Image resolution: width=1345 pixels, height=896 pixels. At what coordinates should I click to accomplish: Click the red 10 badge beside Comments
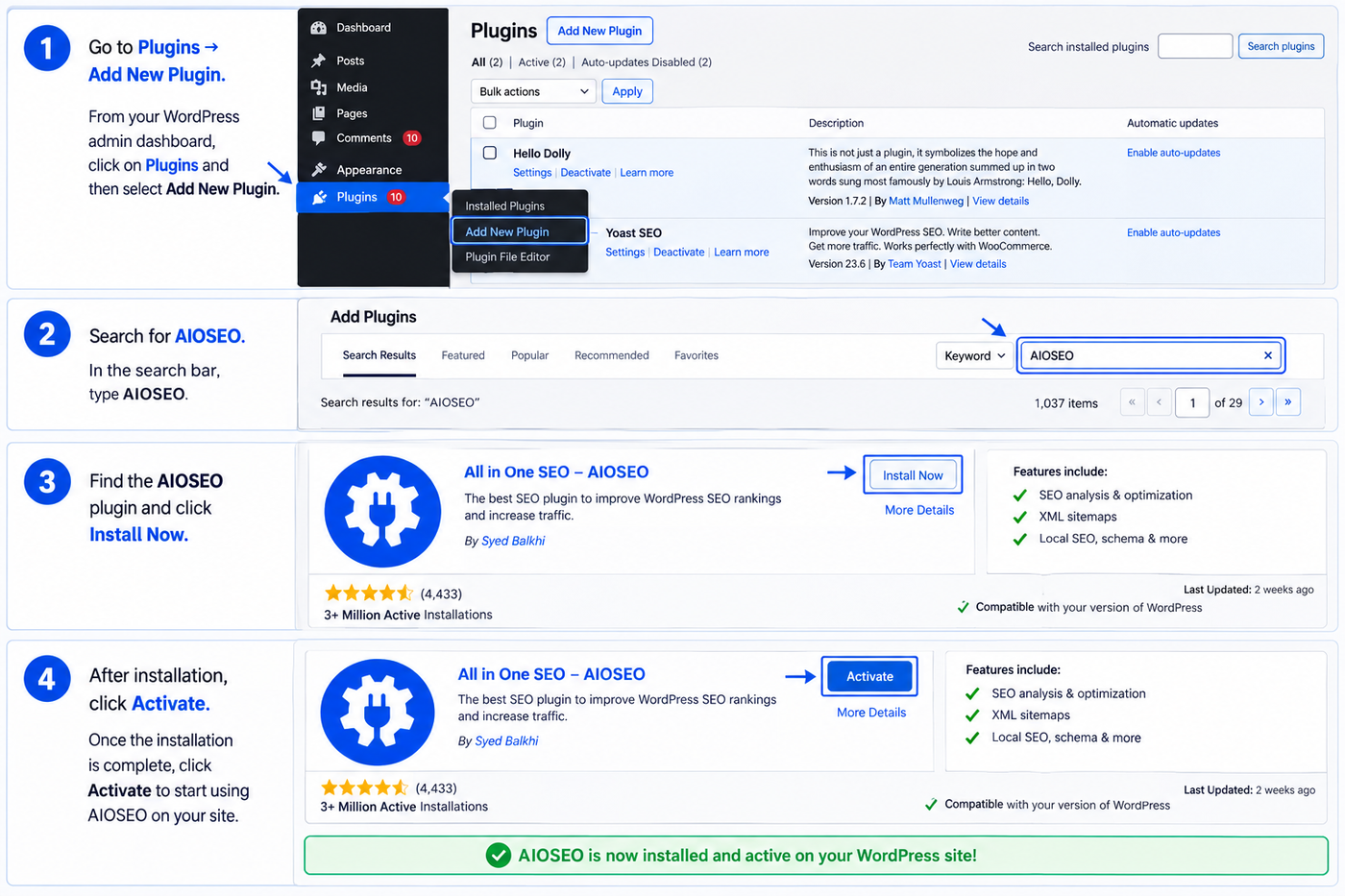(x=411, y=138)
